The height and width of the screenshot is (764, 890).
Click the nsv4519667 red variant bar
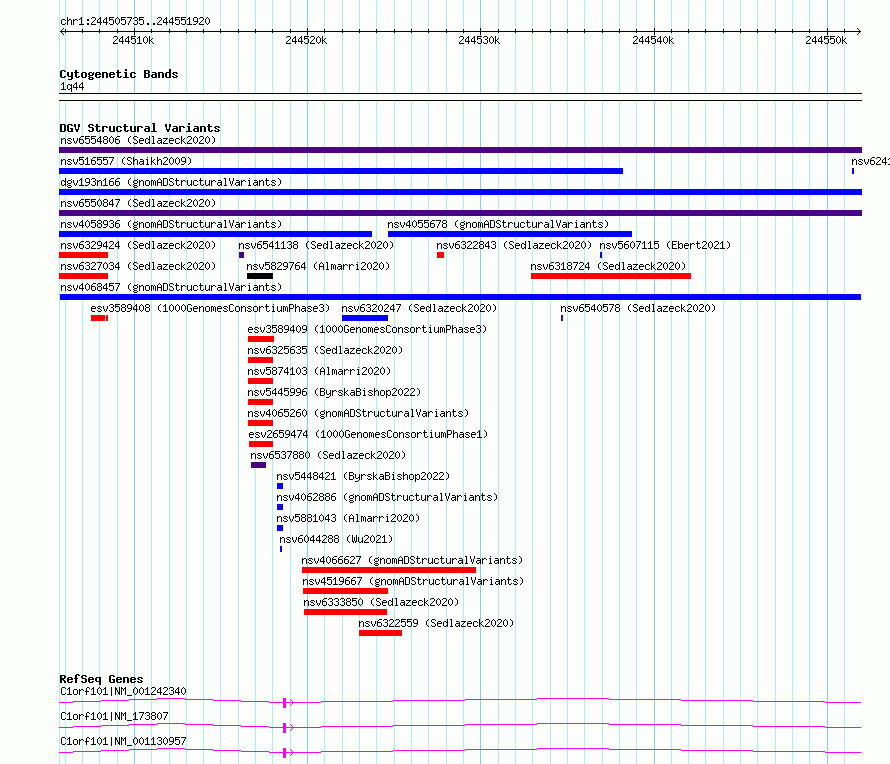pyautogui.click(x=345, y=591)
